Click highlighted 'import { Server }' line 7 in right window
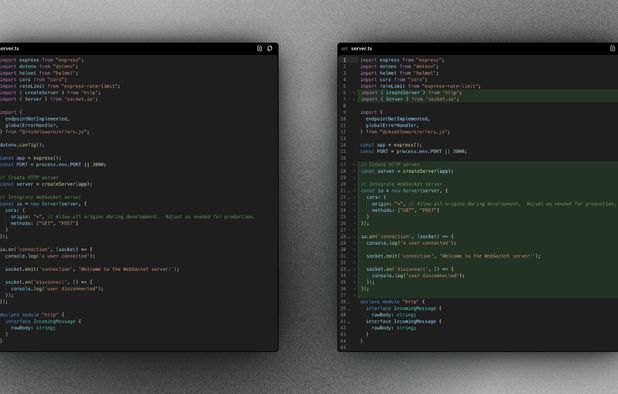The width and height of the screenshot is (618, 394). [x=410, y=99]
